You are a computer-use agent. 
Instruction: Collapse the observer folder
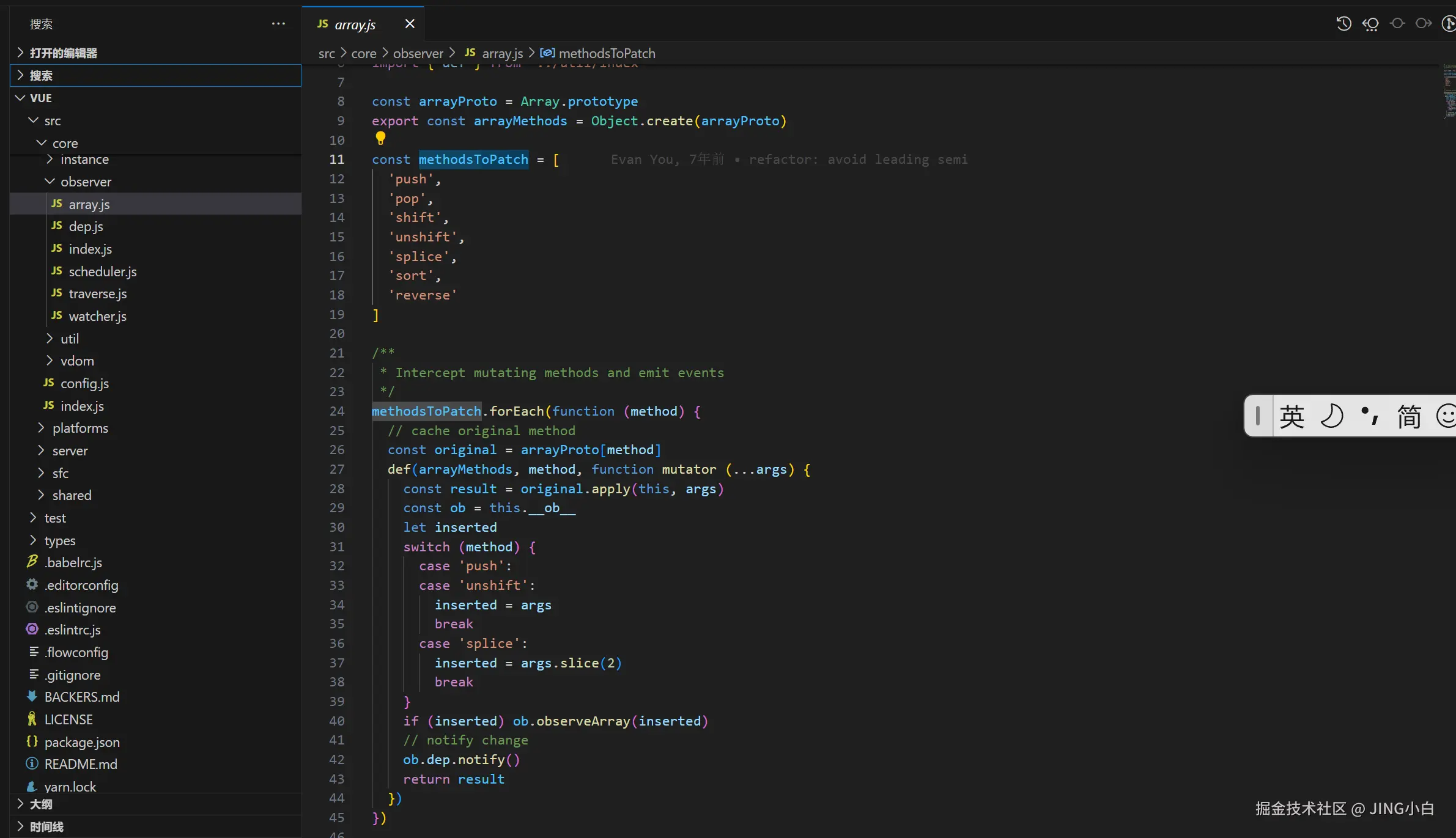tap(86, 182)
